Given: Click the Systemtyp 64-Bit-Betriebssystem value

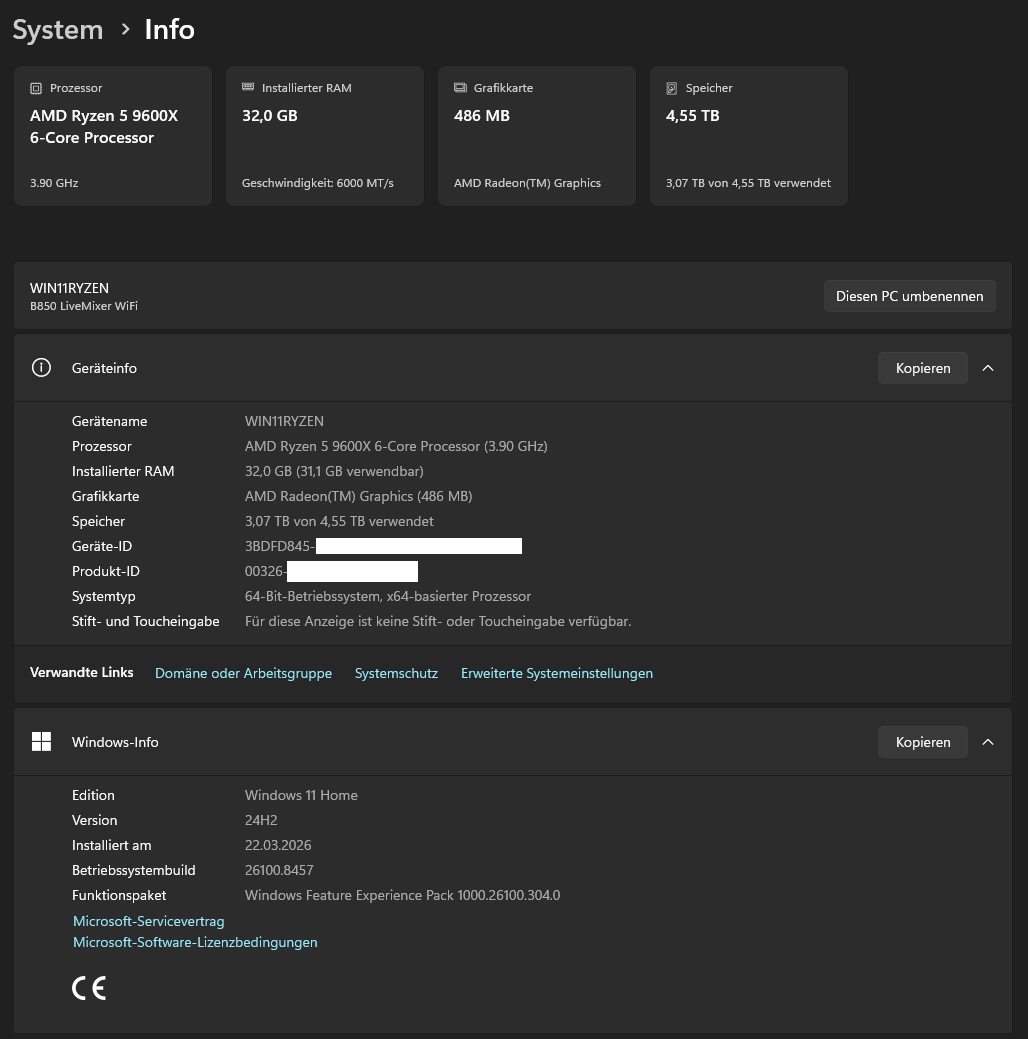Looking at the screenshot, I should [388, 596].
